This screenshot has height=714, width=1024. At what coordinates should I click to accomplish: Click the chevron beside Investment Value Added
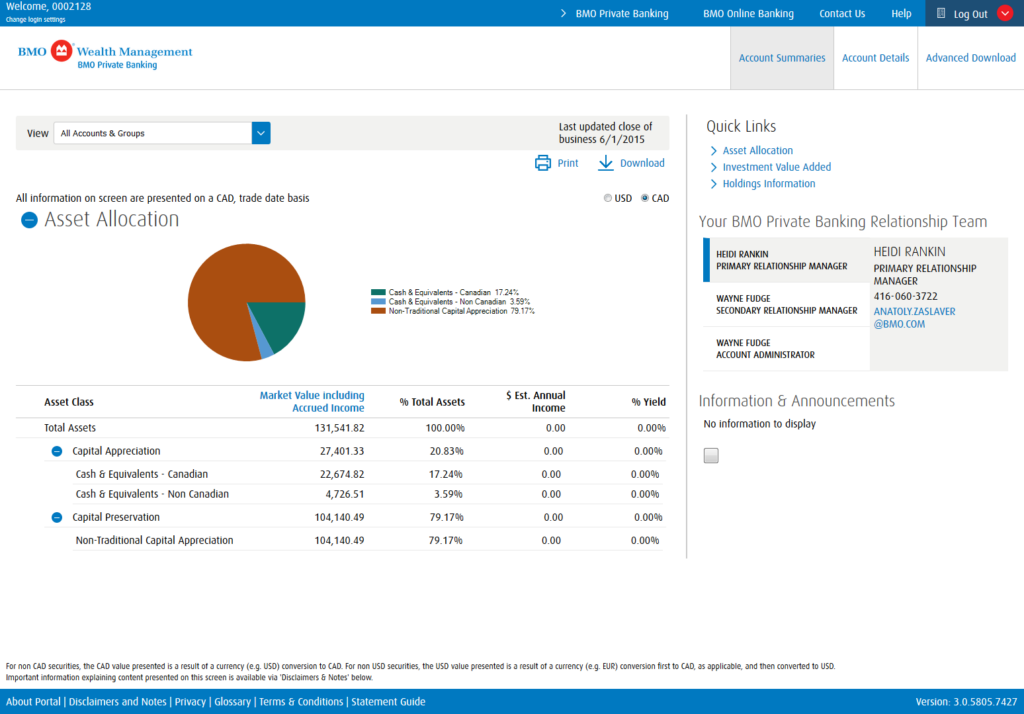point(713,167)
